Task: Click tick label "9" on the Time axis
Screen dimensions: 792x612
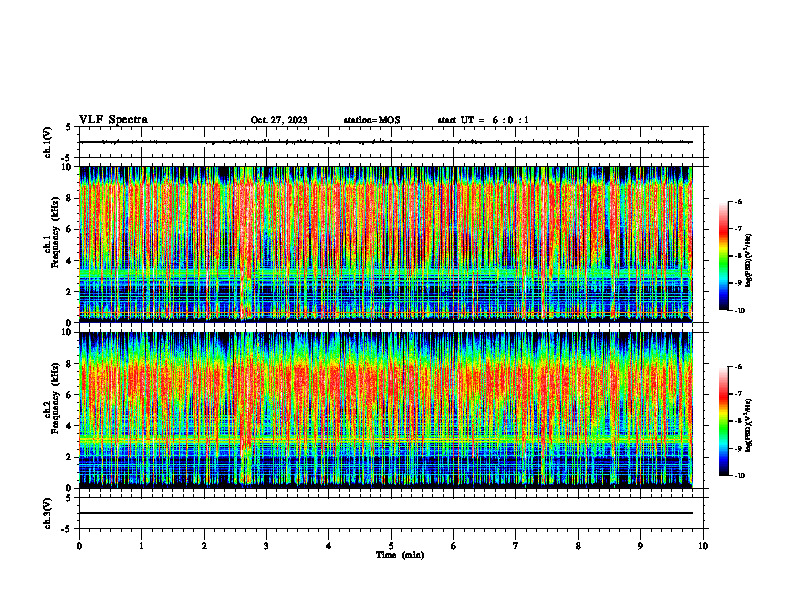Action: 640,546
